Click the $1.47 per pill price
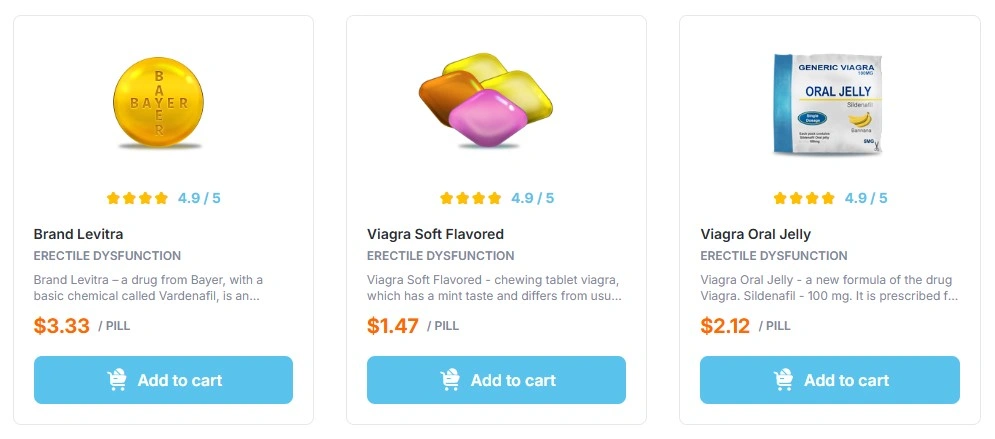Screen dimensions: 995x439 click(393, 325)
